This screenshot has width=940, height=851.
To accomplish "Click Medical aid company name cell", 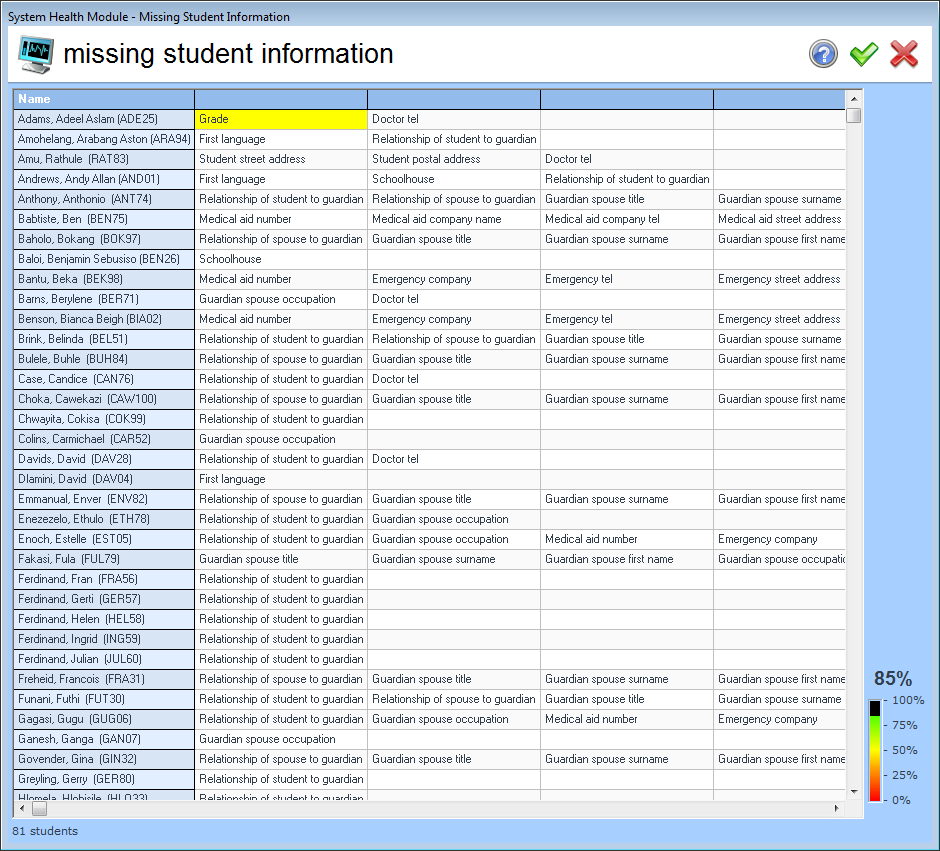I will pyautogui.click(x=454, y=219).
